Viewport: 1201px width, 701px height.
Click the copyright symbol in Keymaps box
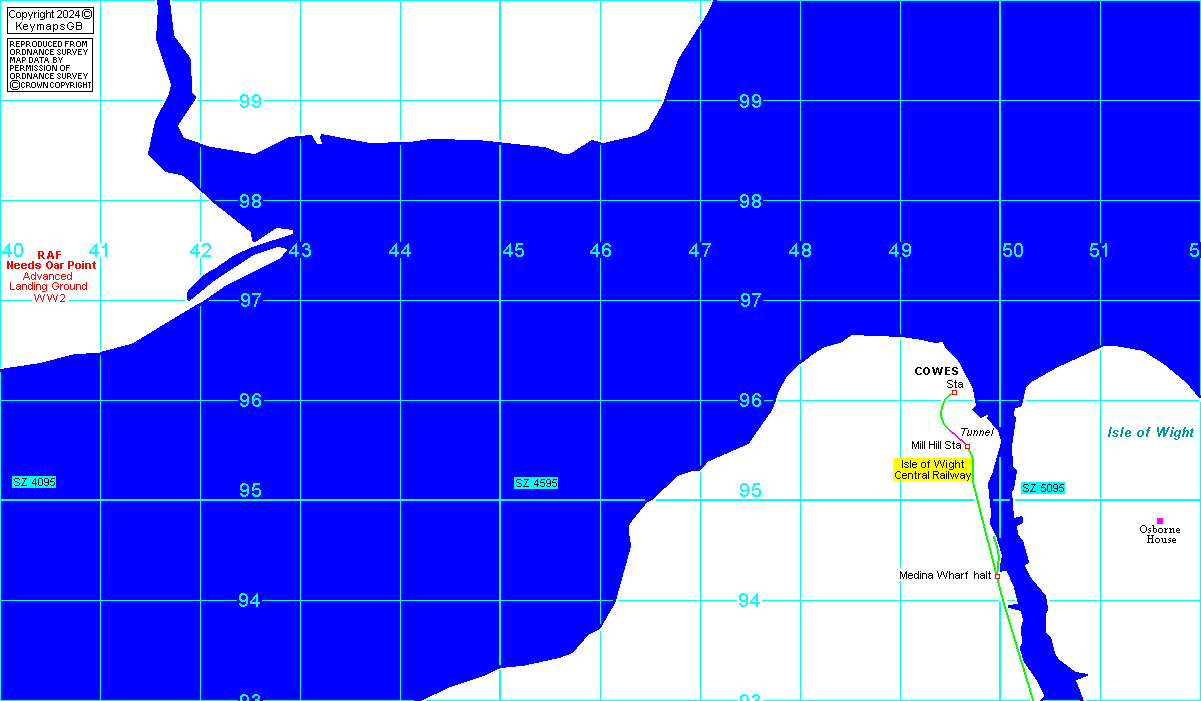[x=87, y=14]
